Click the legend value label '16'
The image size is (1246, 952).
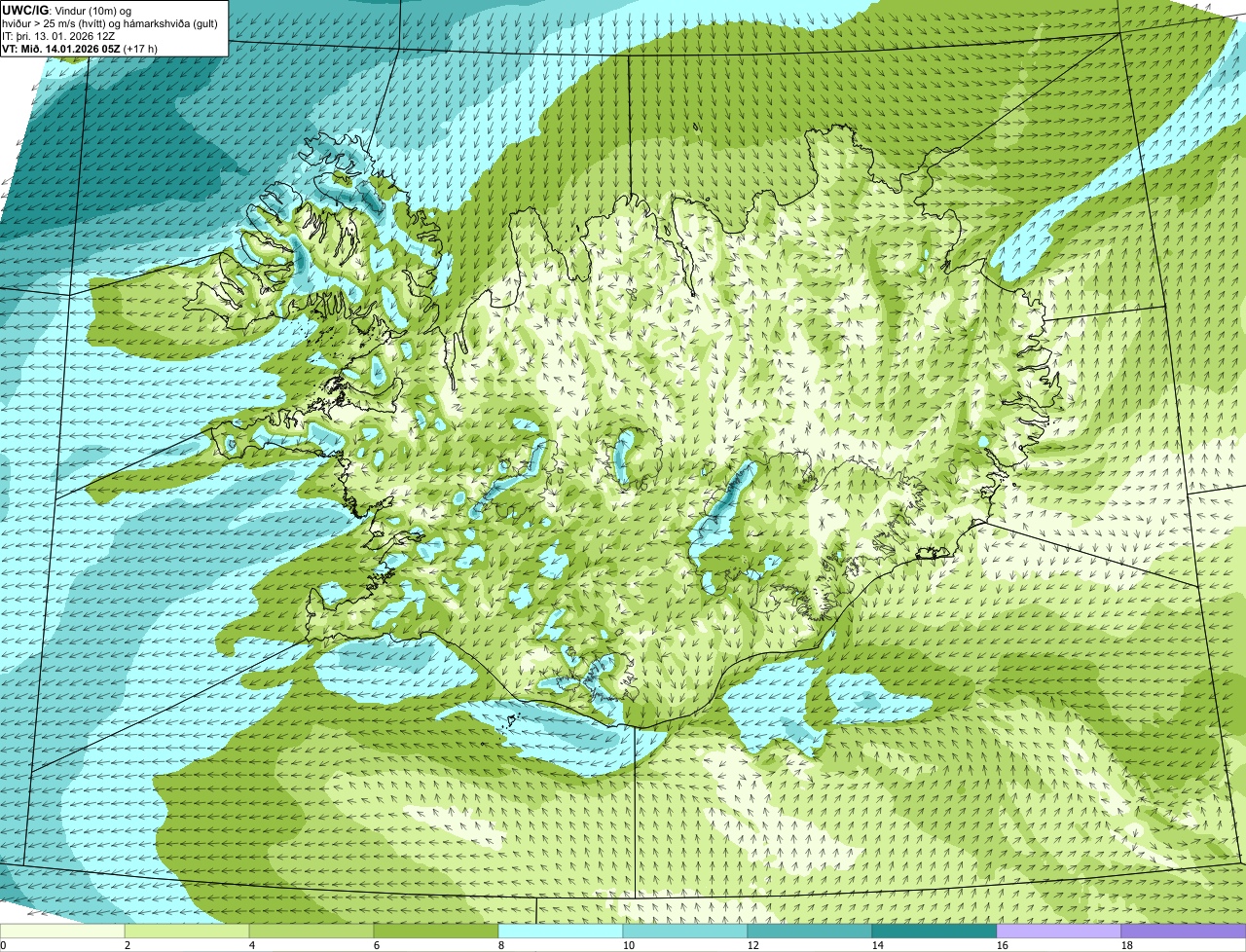(x=1003, y=945)
